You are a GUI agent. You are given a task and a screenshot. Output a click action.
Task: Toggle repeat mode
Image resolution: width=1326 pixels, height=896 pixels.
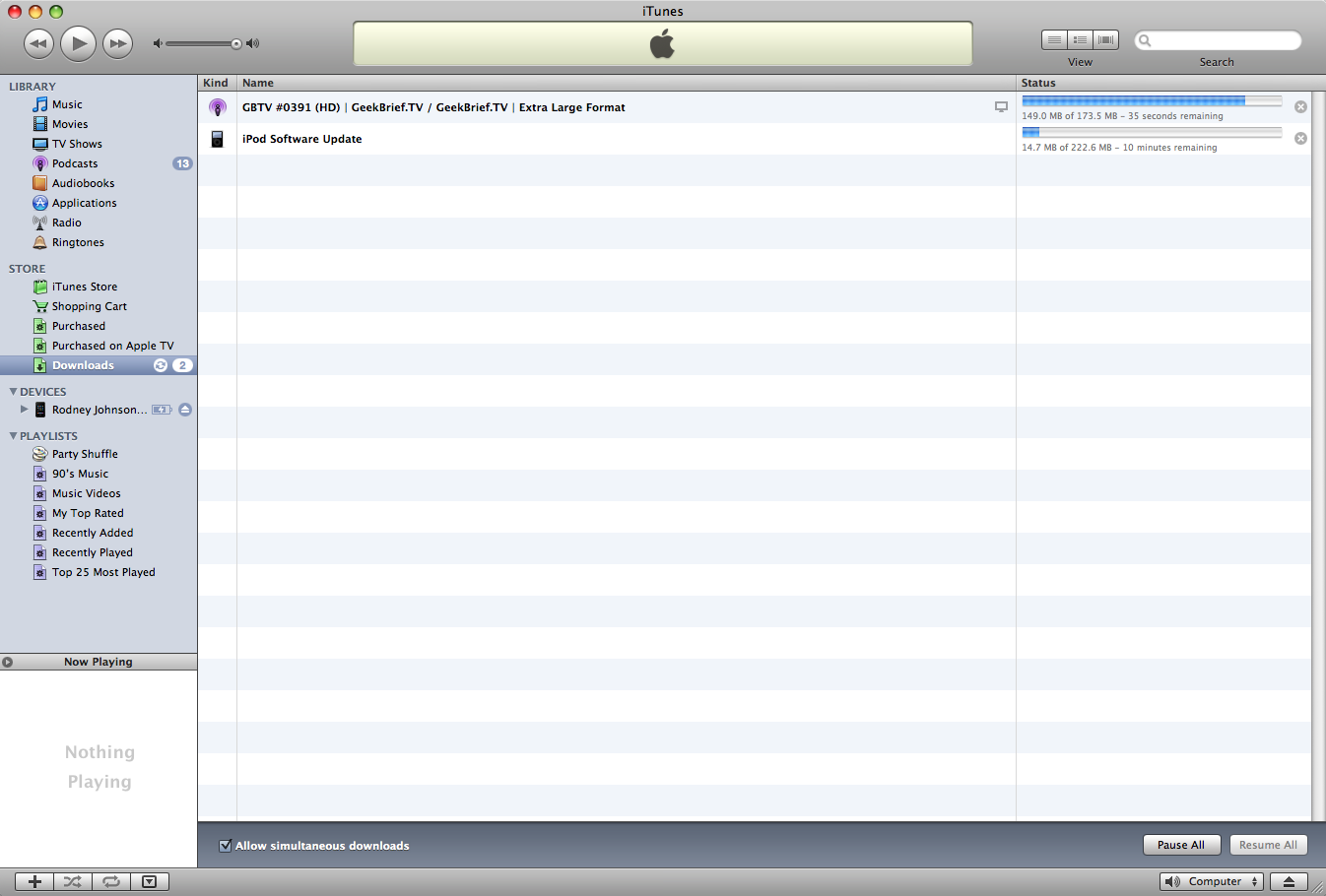111,882
